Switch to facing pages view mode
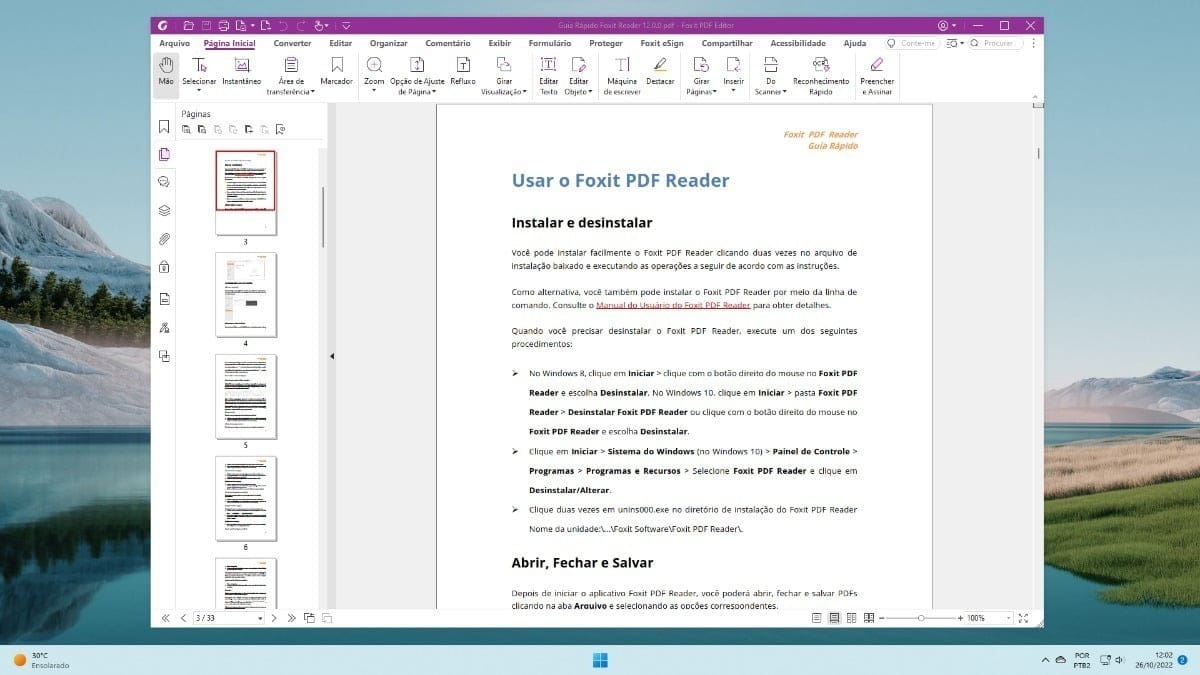The height and width of the screenshot is (675, 1200). (851, 618)
